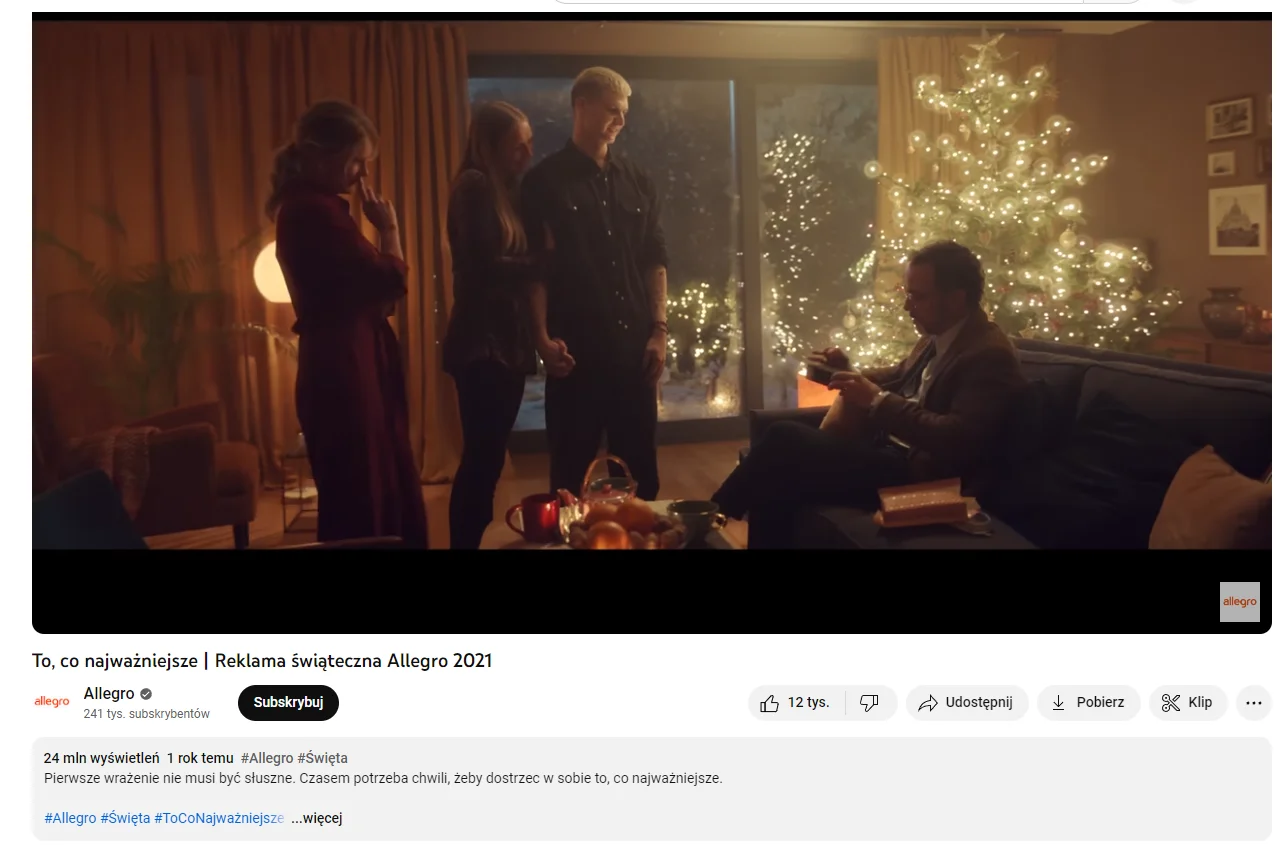Viewport: 1287px width, 850px height.
Task: Open share dialog via Udostępnij
Action: 967,702
